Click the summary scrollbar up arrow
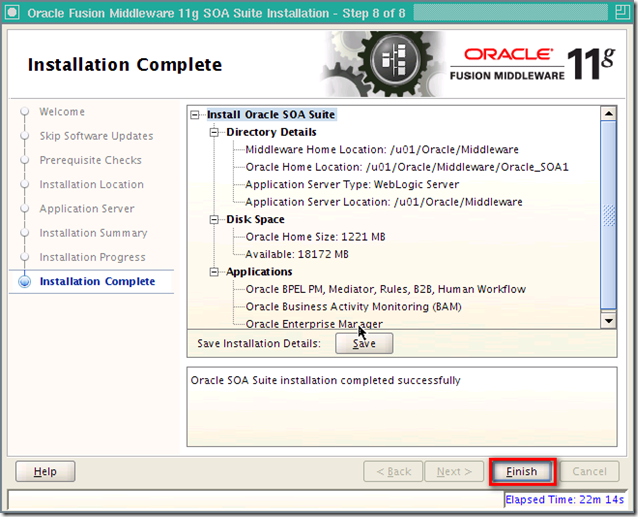 (609, 113)
